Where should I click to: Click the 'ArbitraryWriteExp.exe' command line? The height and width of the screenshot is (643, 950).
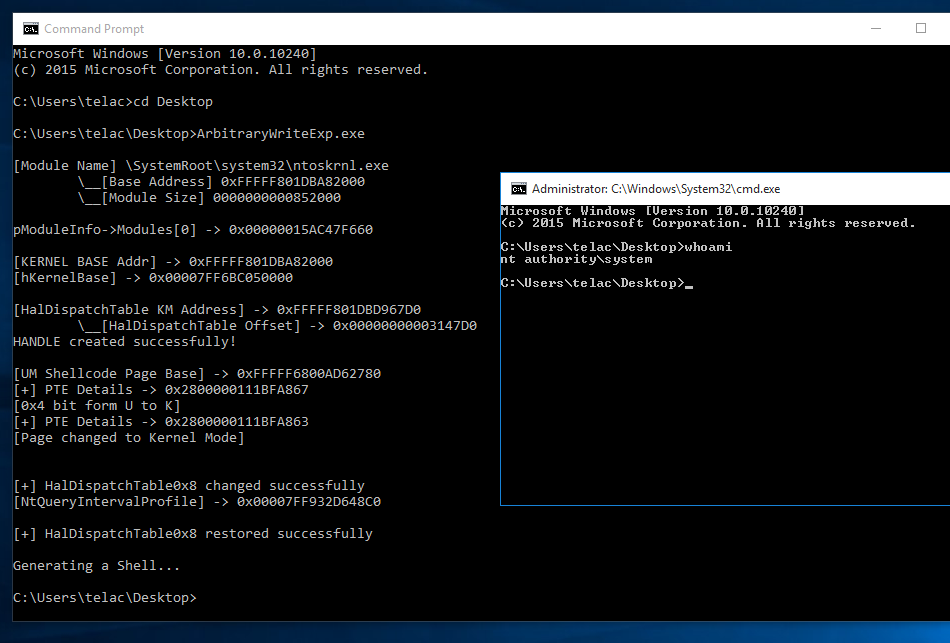tap(189, 134)
